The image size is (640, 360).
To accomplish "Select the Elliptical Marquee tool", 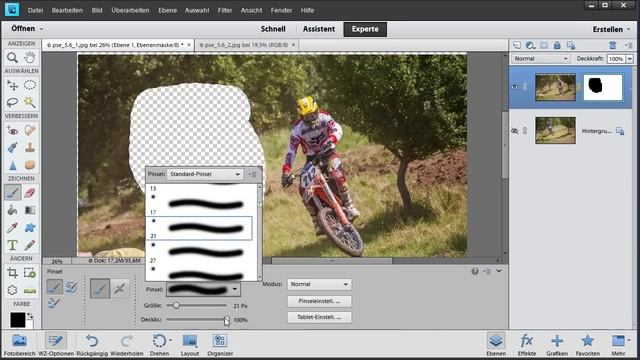I will click(29, 85).
